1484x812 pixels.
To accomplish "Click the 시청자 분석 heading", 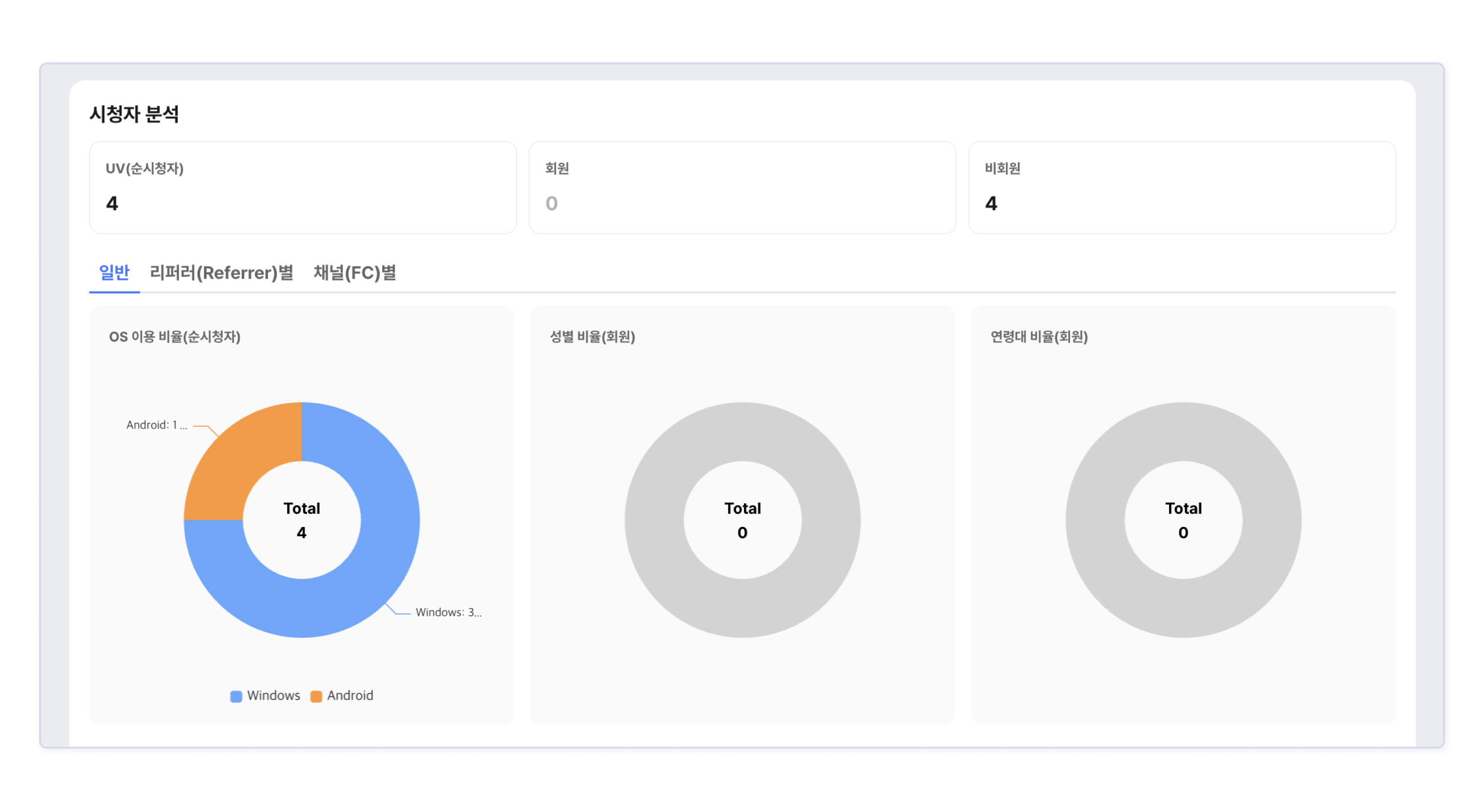I will [134, 113].
